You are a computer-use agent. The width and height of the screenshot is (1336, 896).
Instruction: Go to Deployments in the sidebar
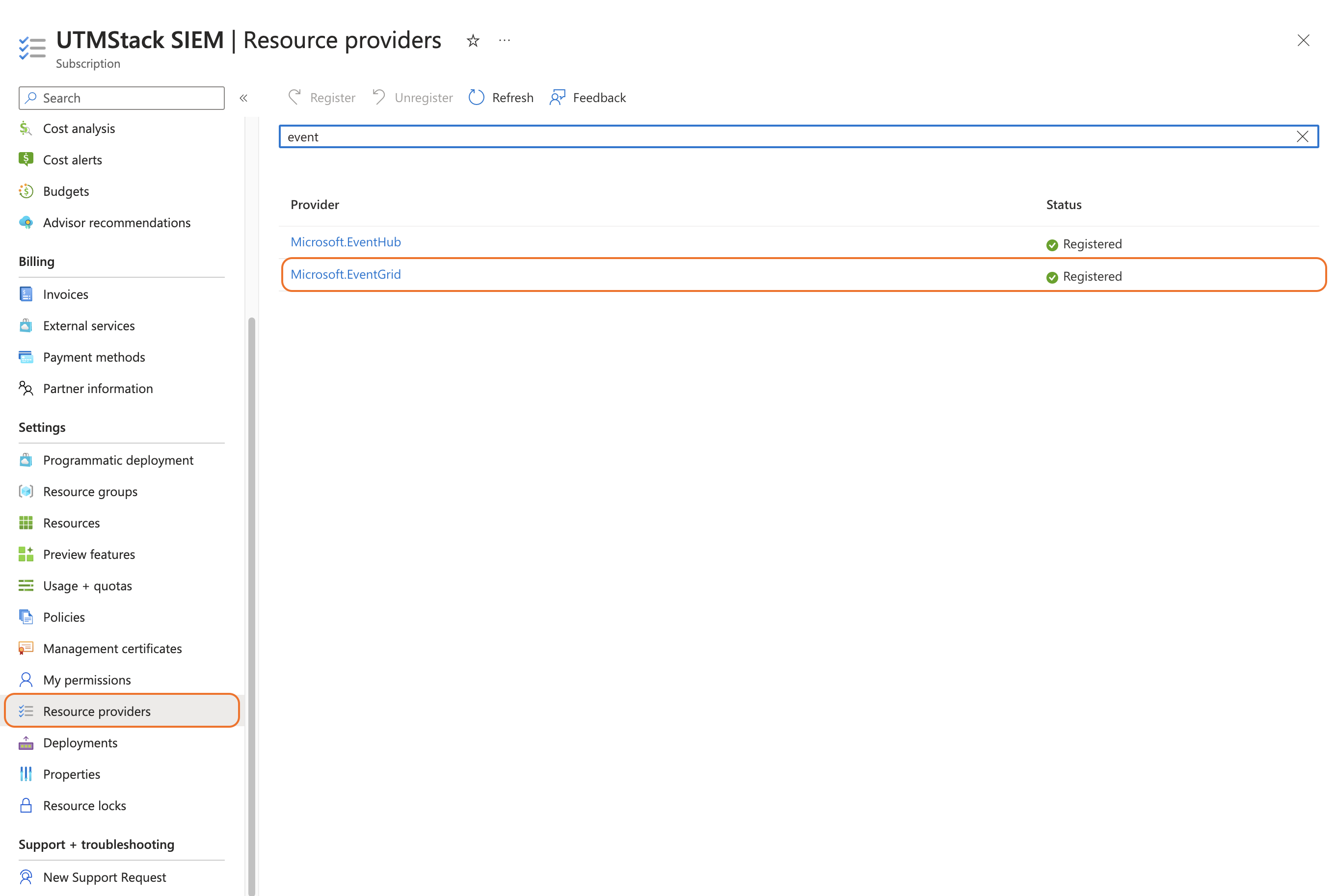tap(80, 743)
